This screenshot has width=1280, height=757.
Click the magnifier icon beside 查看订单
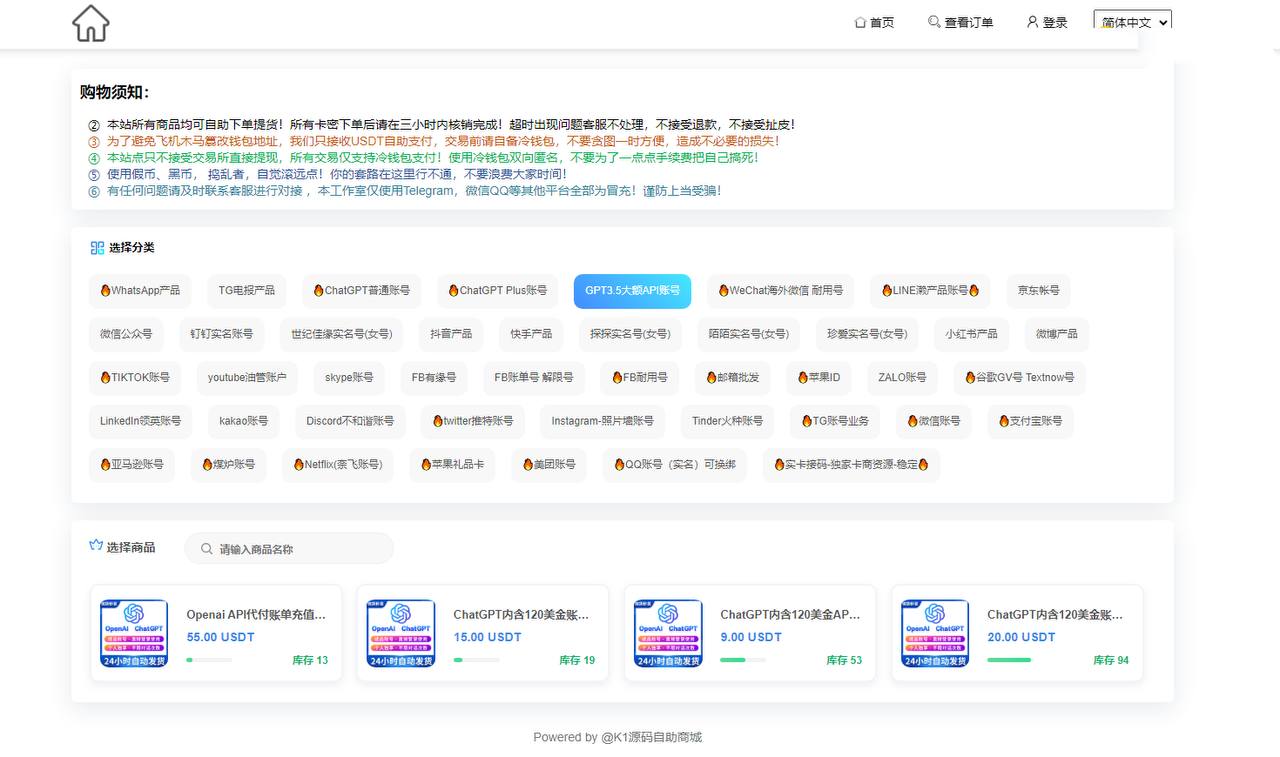(934, 22)
